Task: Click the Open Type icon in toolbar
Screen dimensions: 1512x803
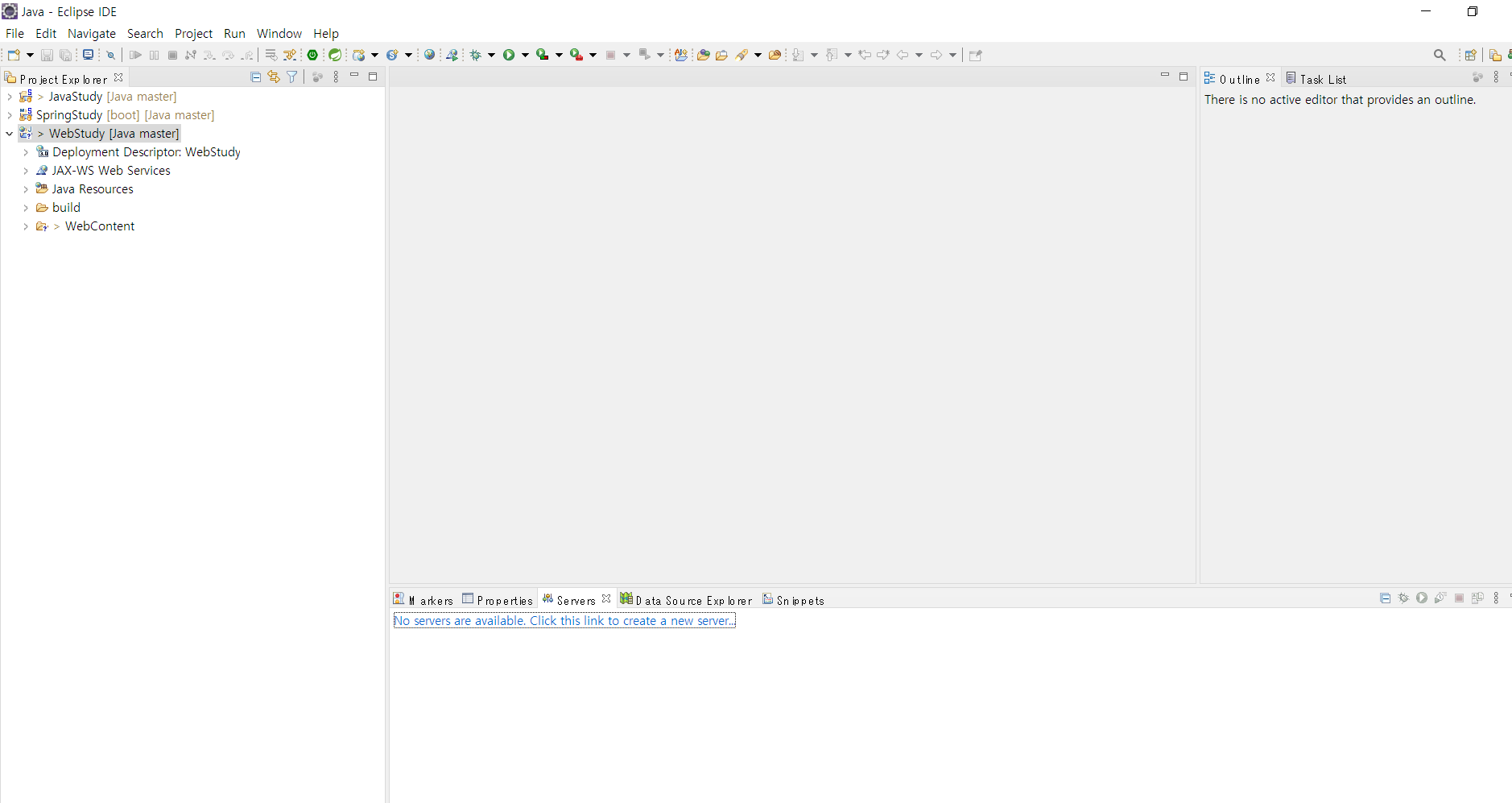Action: [703, 55]
